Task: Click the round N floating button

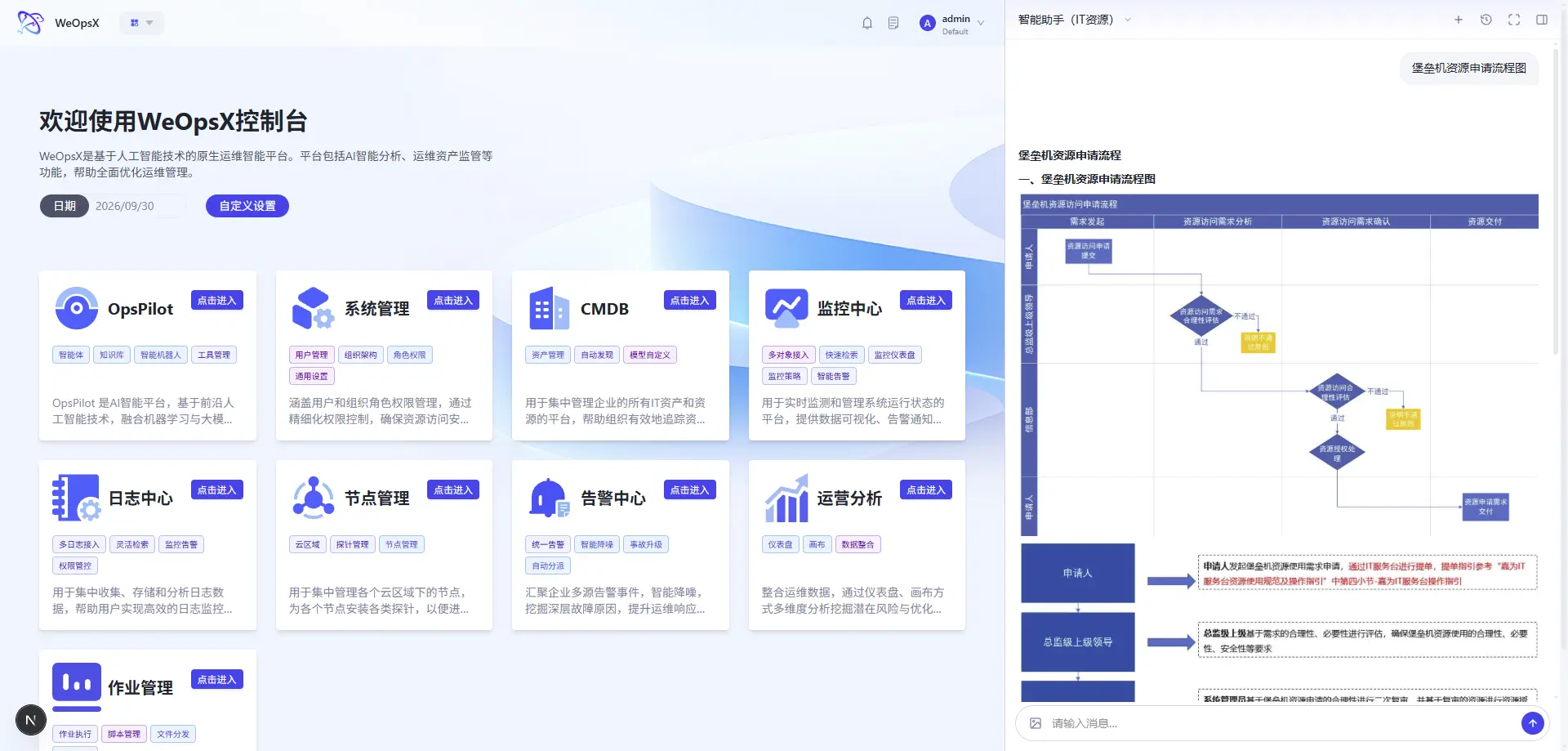Action: click(x=31, y=720)
